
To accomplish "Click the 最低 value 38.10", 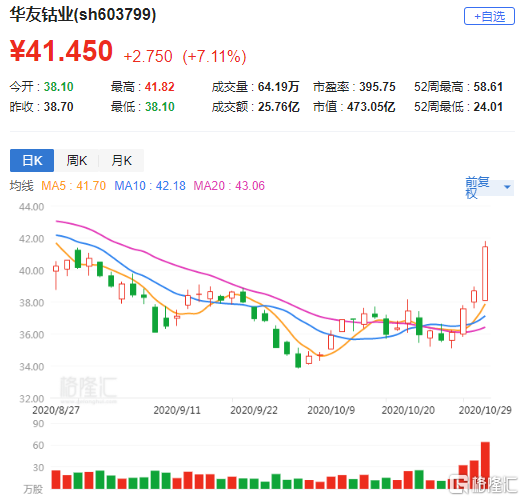I will click(x=159, y=107).
